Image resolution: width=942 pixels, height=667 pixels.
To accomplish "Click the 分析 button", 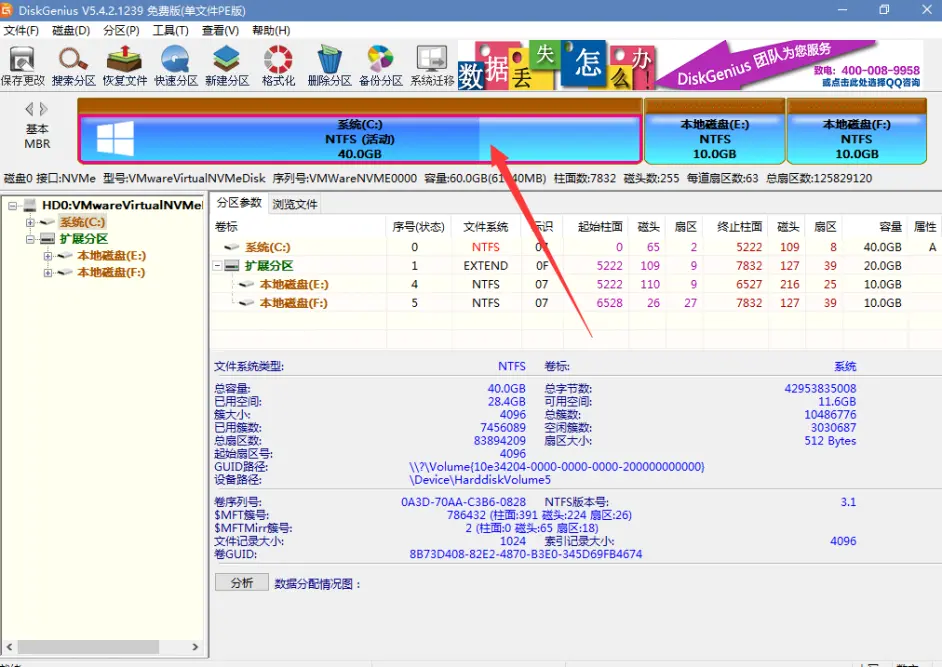I will click(x=242, y=583).
